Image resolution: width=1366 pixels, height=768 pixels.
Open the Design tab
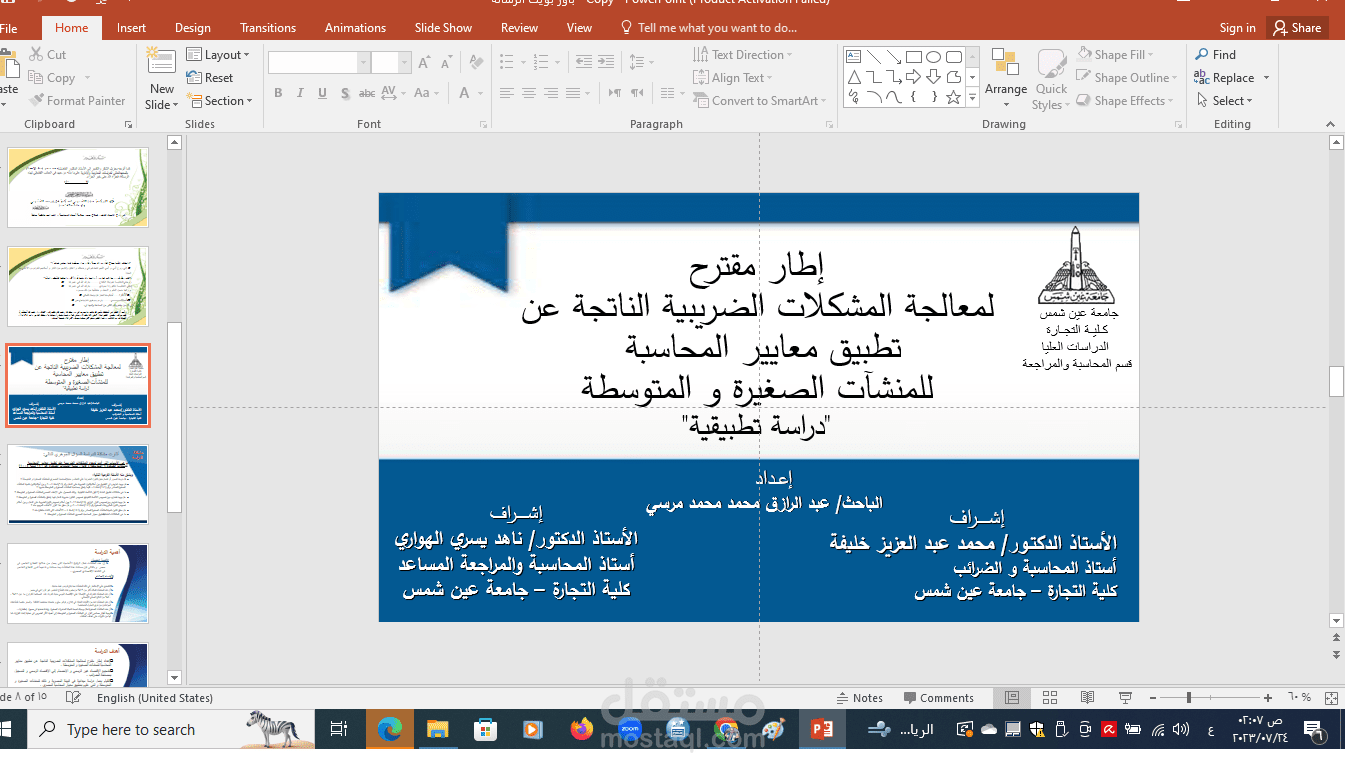click(193, 28)
